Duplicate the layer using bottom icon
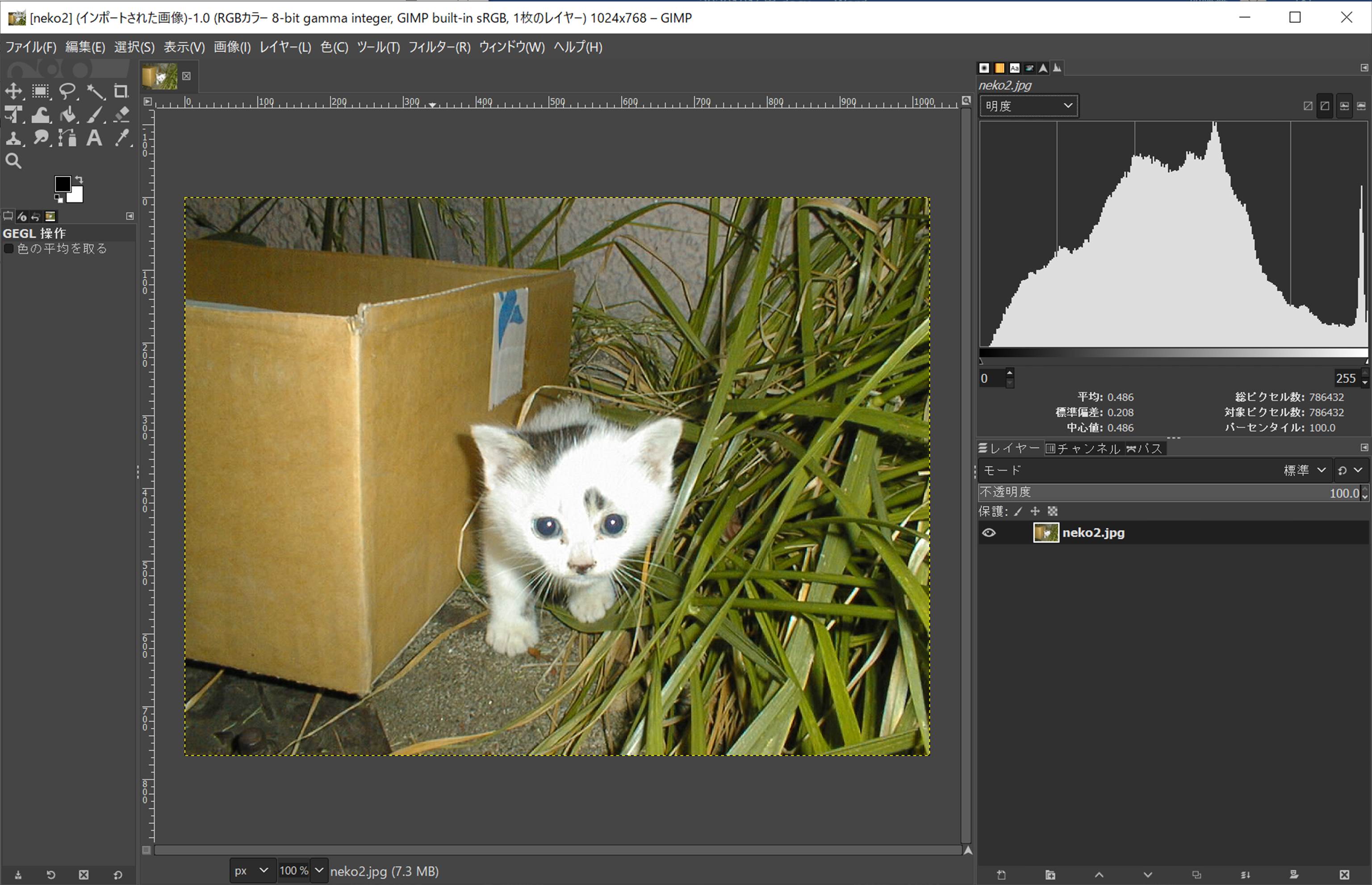1372x885 pixels. click(1197, 875)
